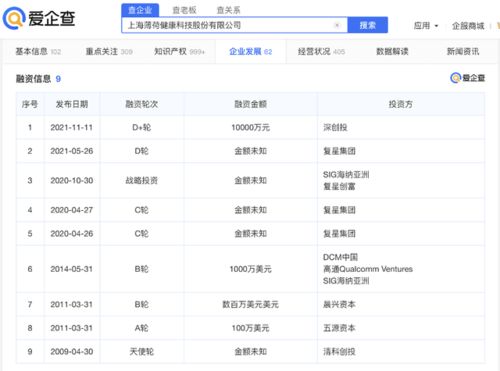The image size is (500, 371).
Task: Open the 经营状况 tab
Action: click(321, 51)
